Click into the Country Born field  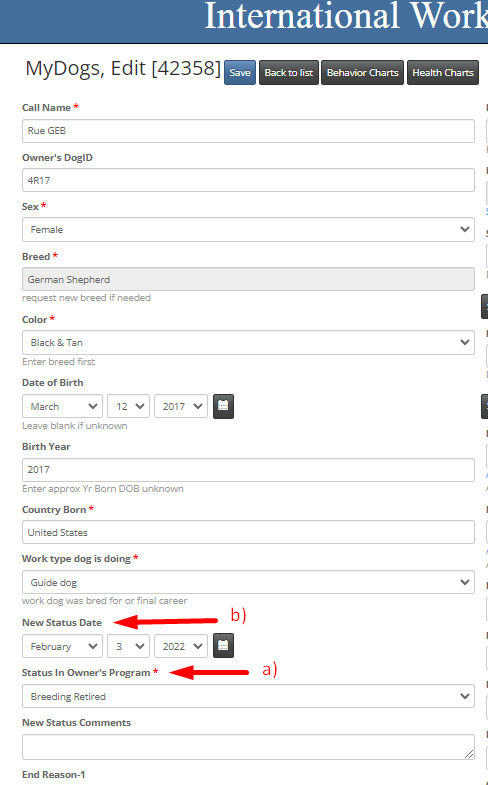click(248, 532)
